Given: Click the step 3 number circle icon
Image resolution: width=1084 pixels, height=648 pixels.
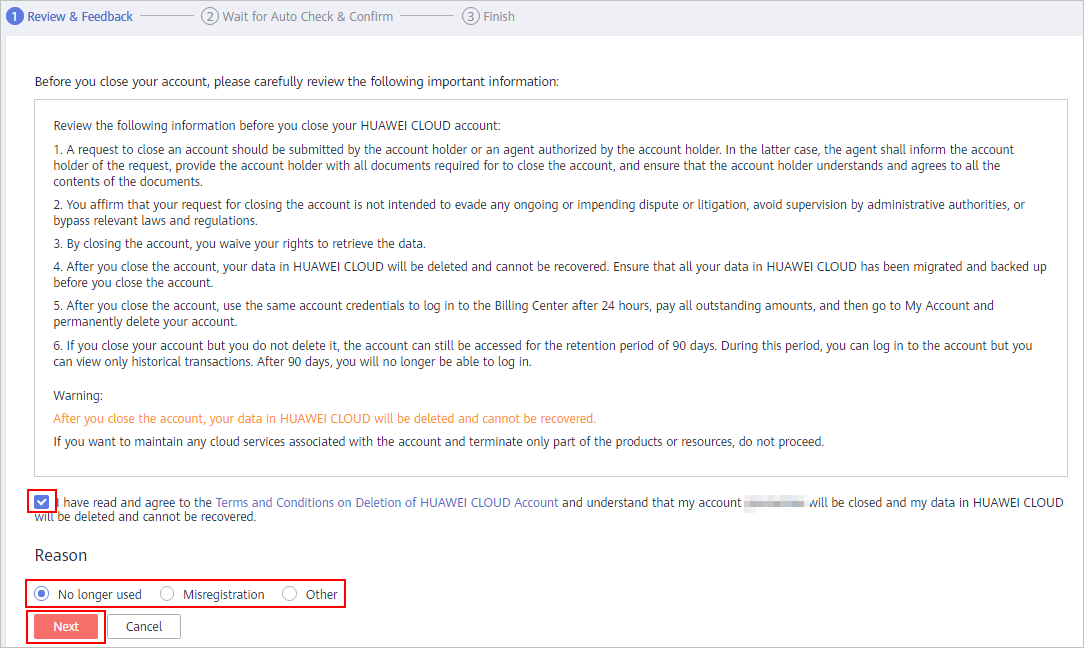Looking at the screenshot, I should [x=471, y=17].
